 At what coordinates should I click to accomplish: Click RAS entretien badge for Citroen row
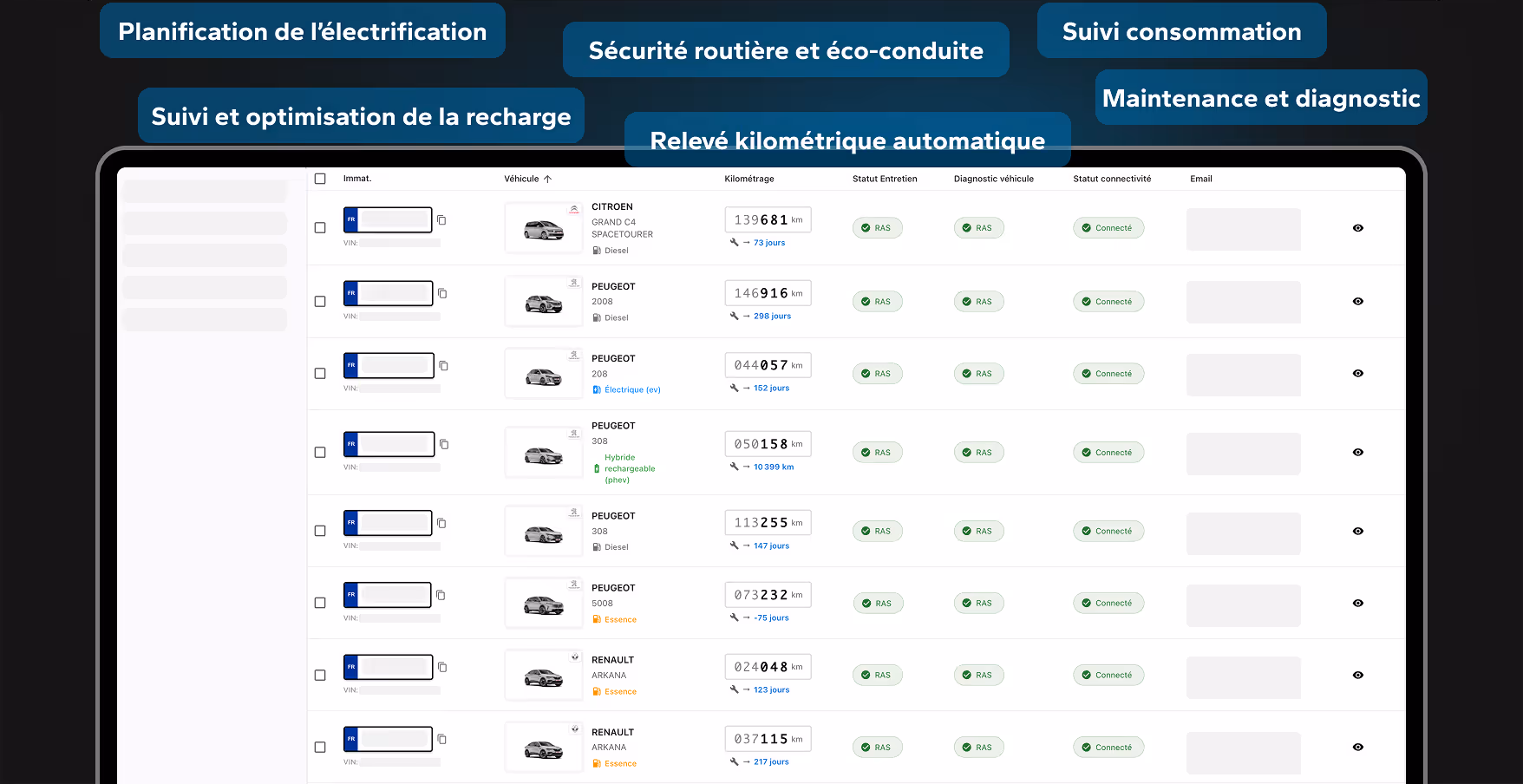[x=878, y=228]
